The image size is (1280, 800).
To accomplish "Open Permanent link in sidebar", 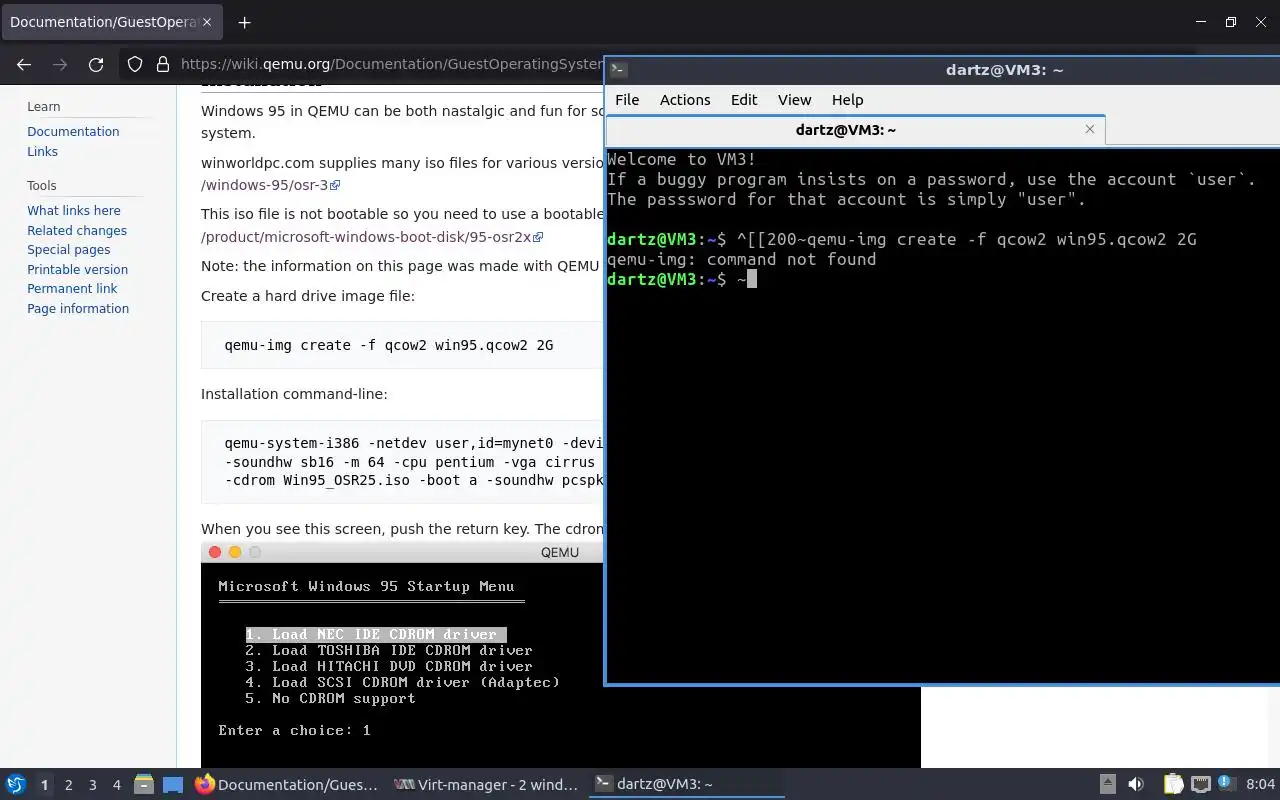I will [x=72, y=289].
